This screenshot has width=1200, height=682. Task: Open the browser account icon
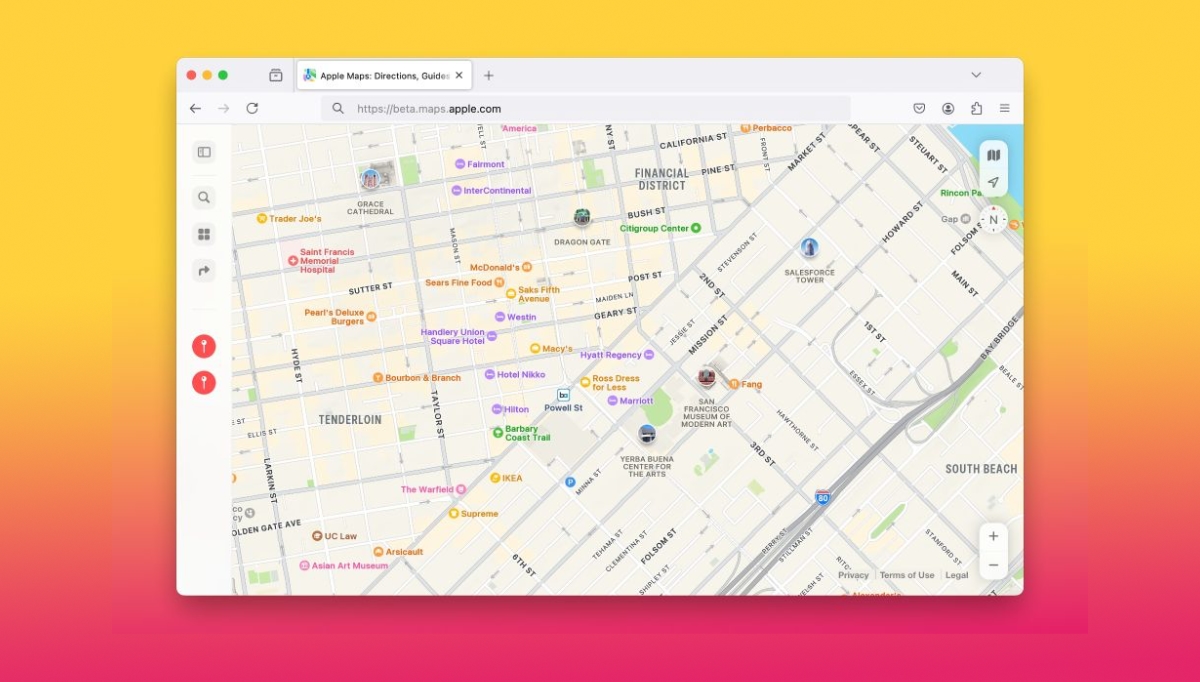coord(948,109)
